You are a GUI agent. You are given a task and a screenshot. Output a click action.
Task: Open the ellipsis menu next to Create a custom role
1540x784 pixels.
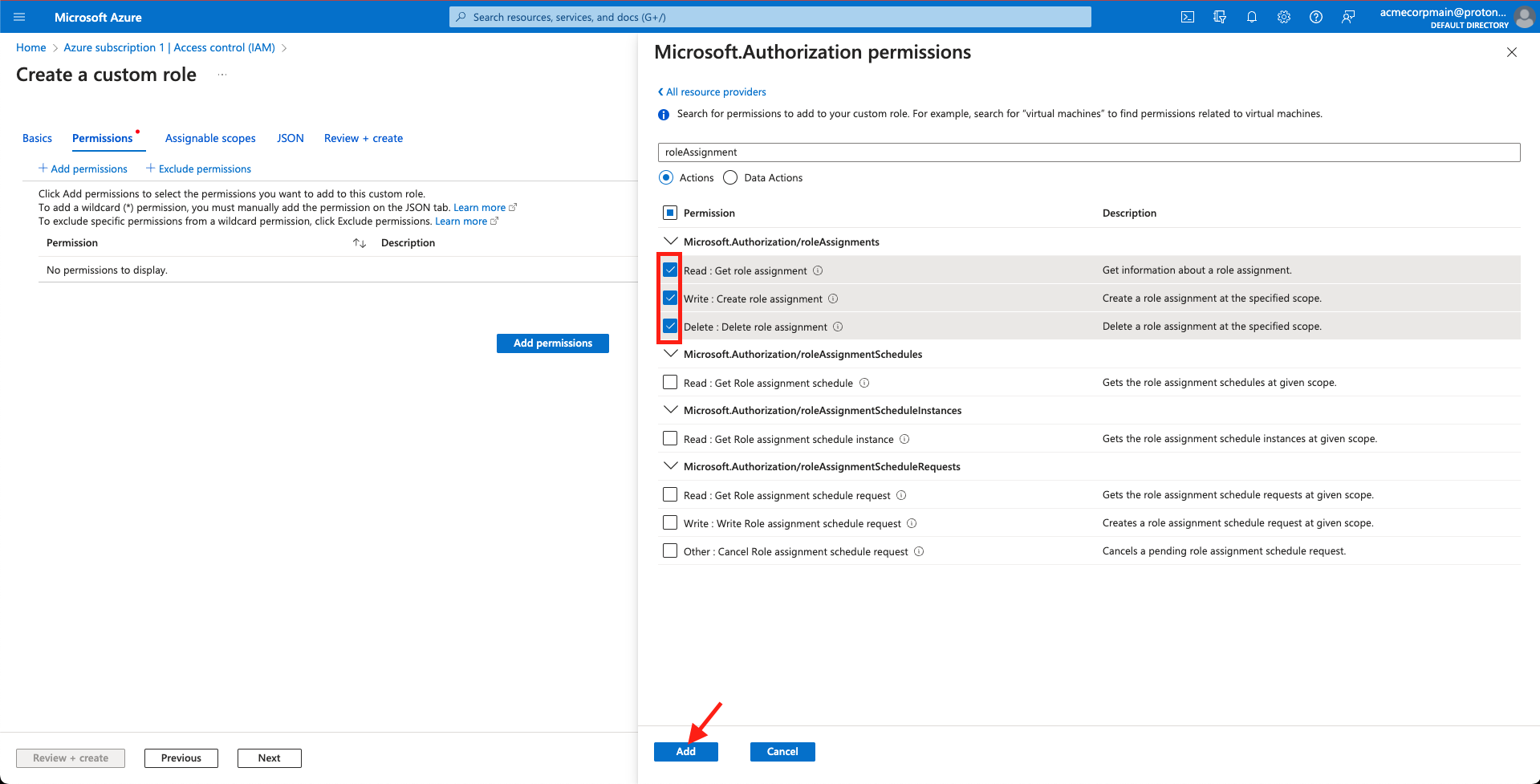tap(222, 75)
